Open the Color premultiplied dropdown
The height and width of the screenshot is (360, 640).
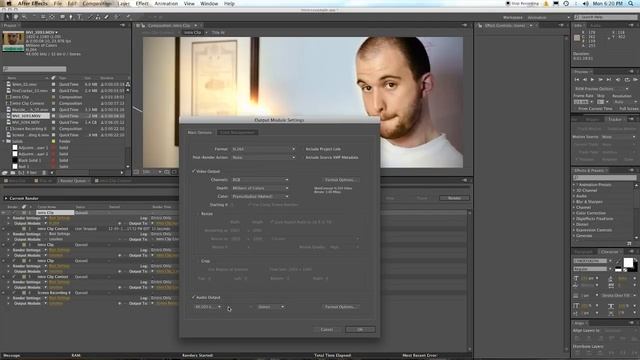tap(260, 197)
